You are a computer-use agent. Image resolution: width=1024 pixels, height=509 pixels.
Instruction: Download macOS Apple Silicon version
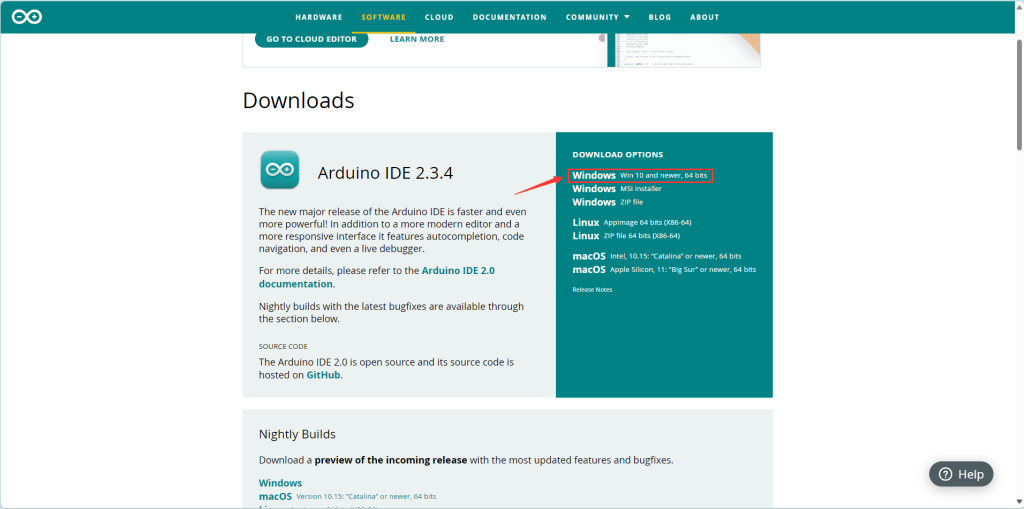(x=664, y=269)
